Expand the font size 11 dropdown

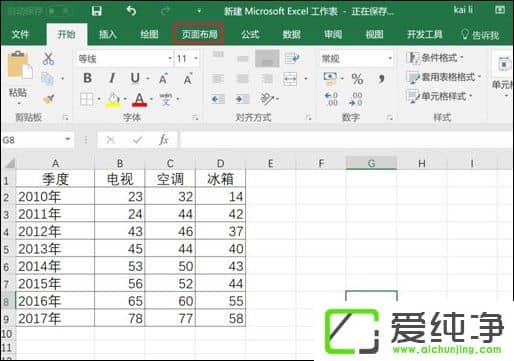(x=196, y=59)
